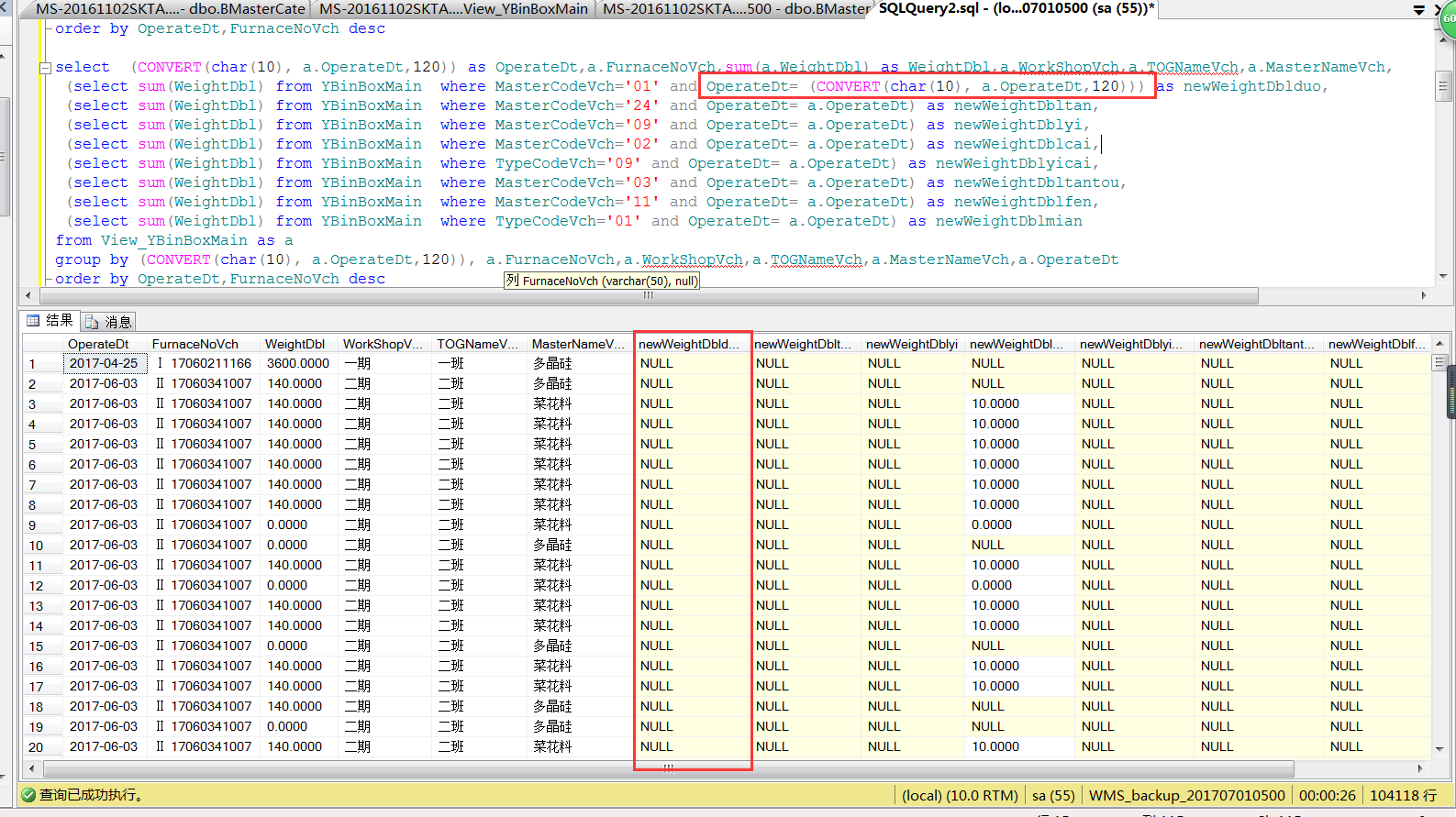Screen dimensions: 1456x817
Task: Sort by the OperateDt column header
Action: 105,344
